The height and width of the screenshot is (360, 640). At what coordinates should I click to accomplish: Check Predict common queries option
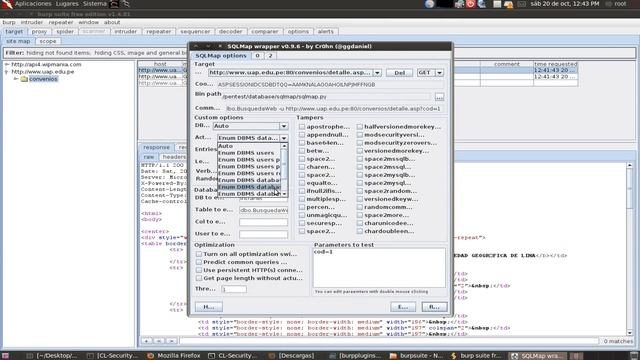coord(199,262)
